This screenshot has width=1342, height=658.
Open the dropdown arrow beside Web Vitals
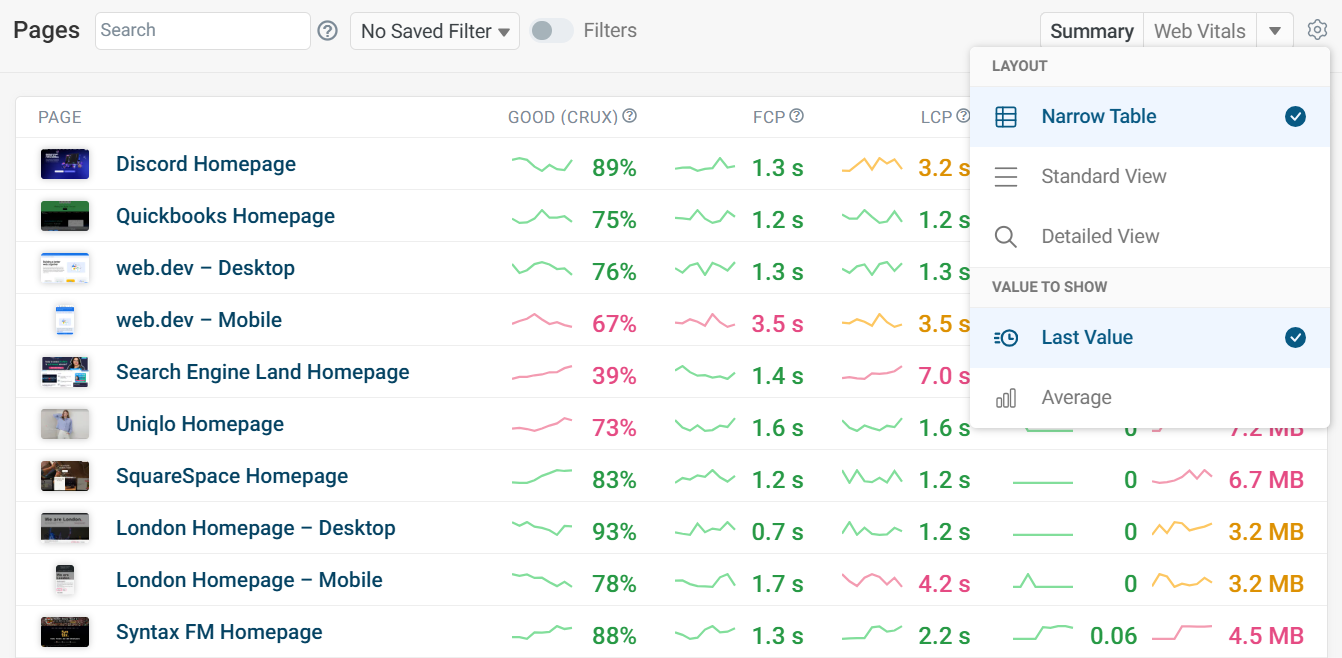pos(1275,30)
